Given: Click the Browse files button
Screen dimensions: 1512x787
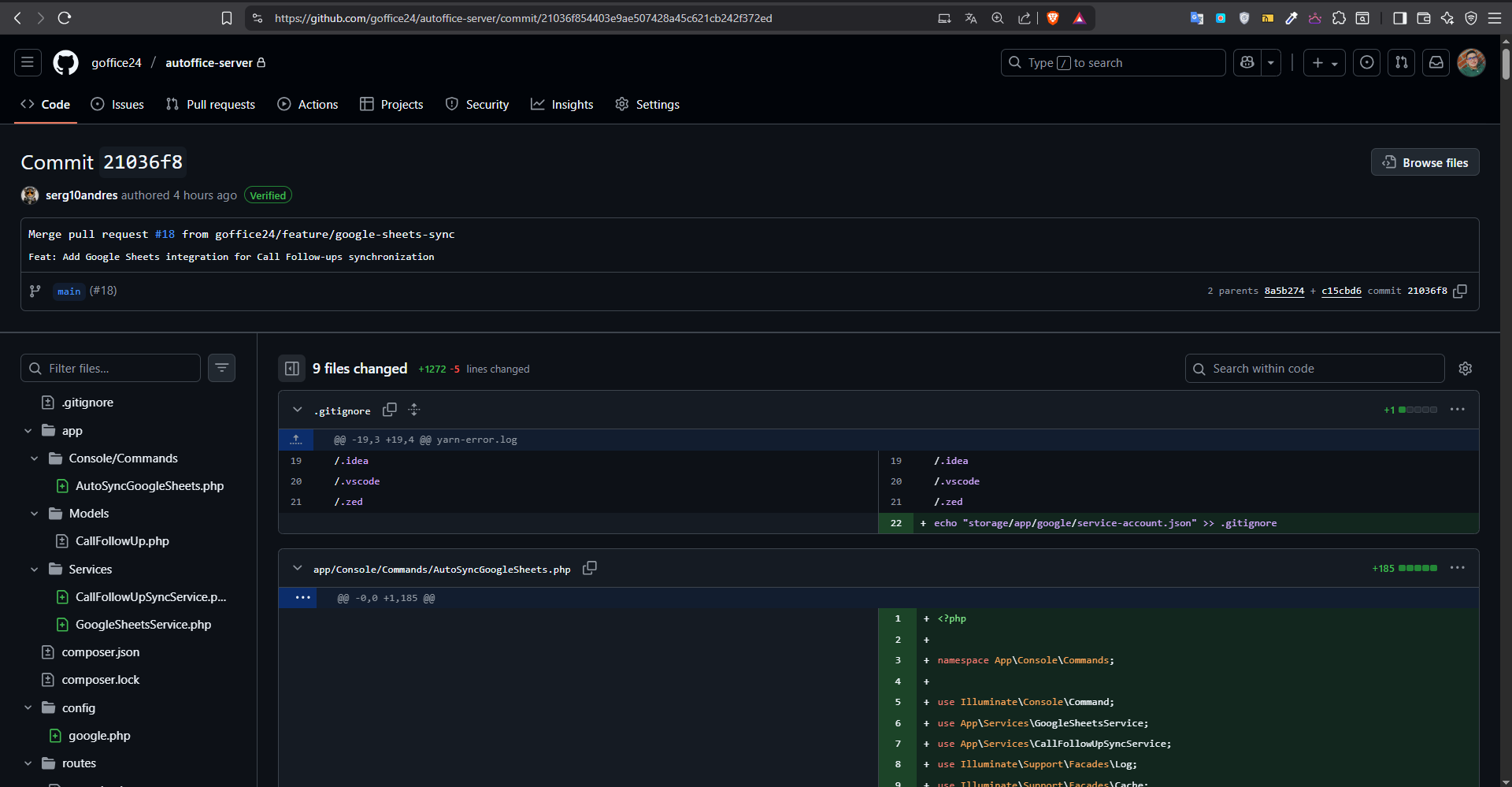Looking at the screenshot, I should pyautogui.click(x=1425, y=162).
